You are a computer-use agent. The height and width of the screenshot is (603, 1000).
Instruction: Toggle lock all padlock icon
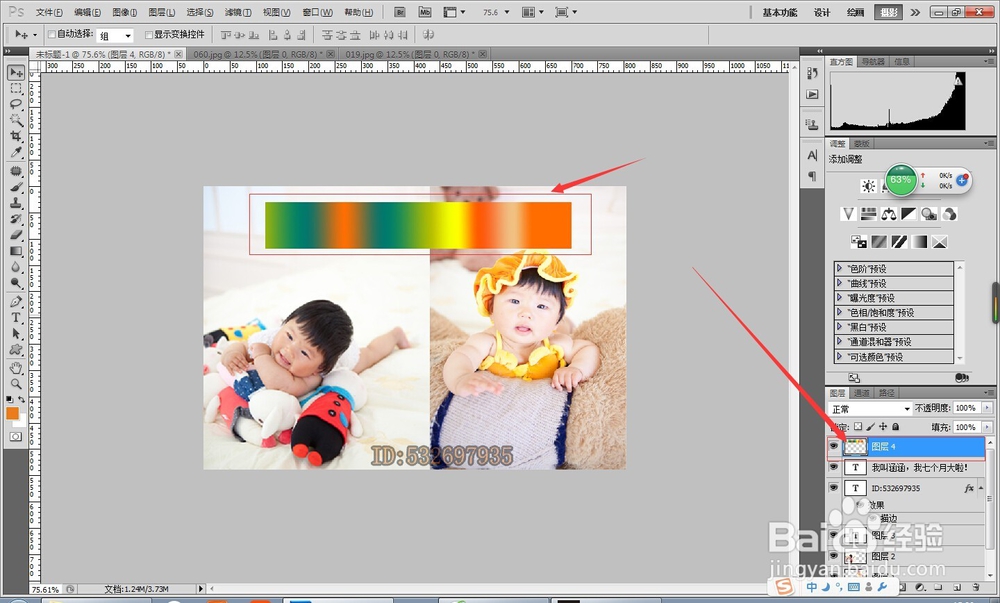(x=895, y=426)
